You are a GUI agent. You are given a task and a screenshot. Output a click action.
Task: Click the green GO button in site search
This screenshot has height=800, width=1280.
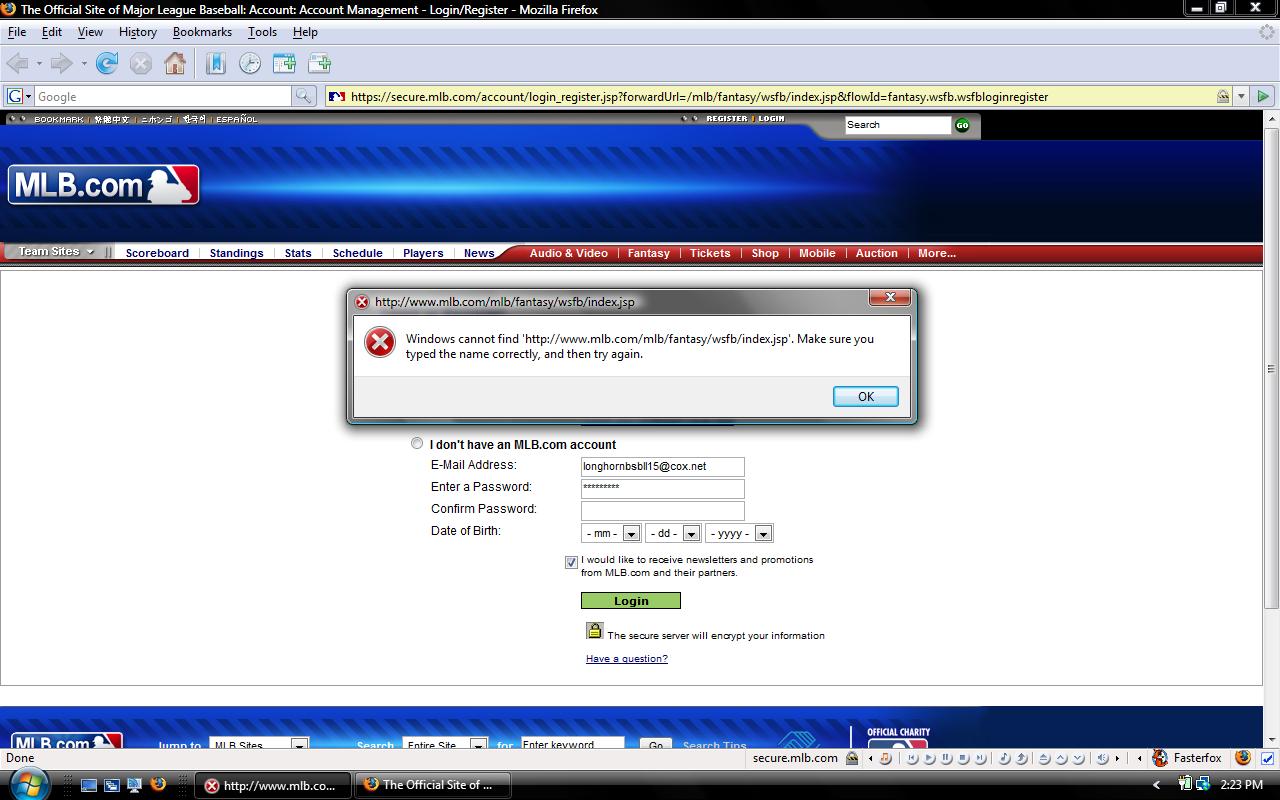(x=962, y=125)
